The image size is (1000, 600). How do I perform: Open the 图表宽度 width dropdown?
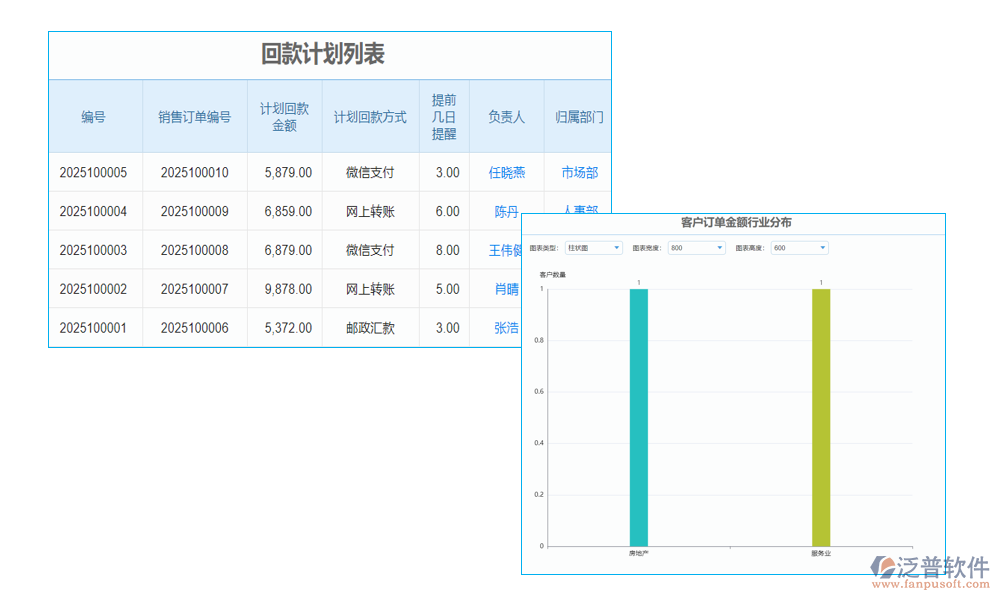(696, 247)
